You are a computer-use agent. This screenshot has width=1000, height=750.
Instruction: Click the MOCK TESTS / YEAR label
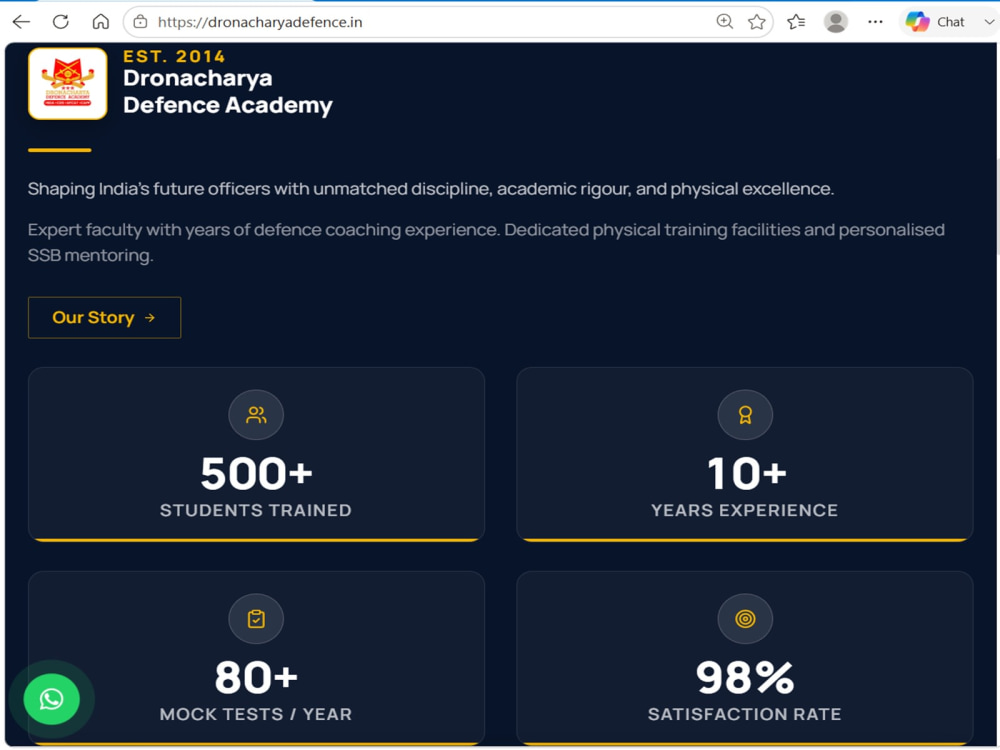256,714
